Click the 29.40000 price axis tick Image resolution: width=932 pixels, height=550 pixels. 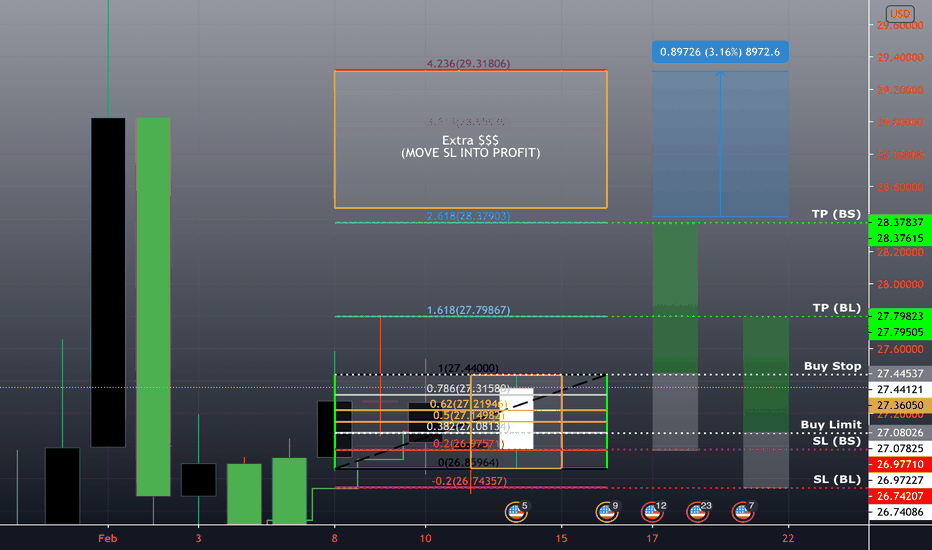point(900,57)
